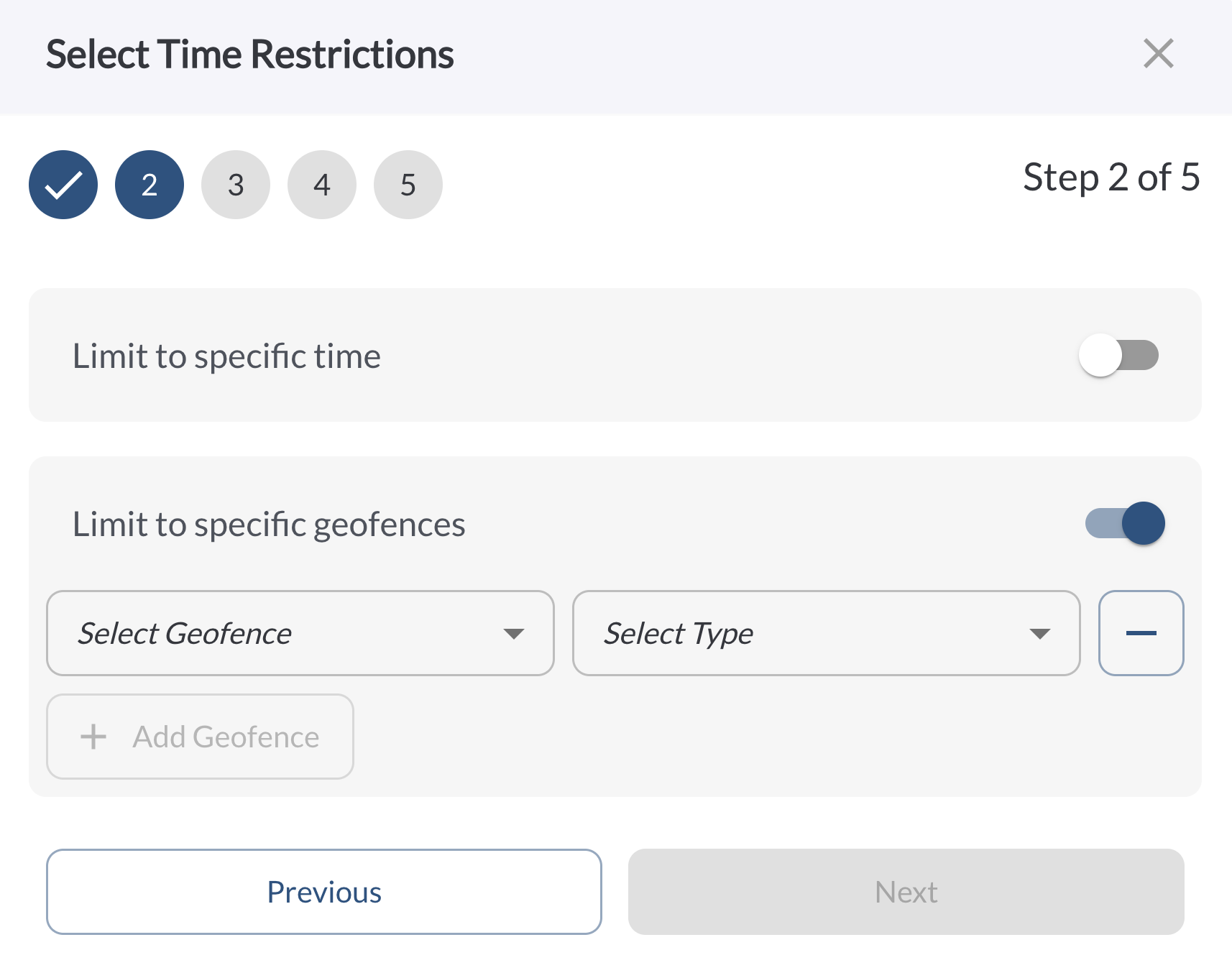The height and width of the screenshot is (973, 1232).
Task: Click the completed step one checkmark circle
Action: (x=63, y=185)
